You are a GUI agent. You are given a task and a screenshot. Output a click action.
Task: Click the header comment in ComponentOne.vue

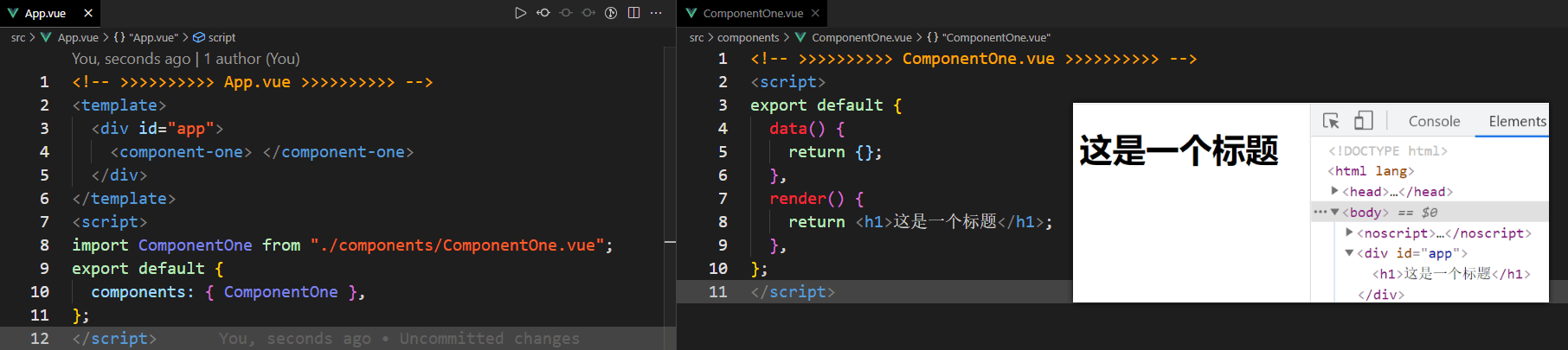tap(974, 59)
